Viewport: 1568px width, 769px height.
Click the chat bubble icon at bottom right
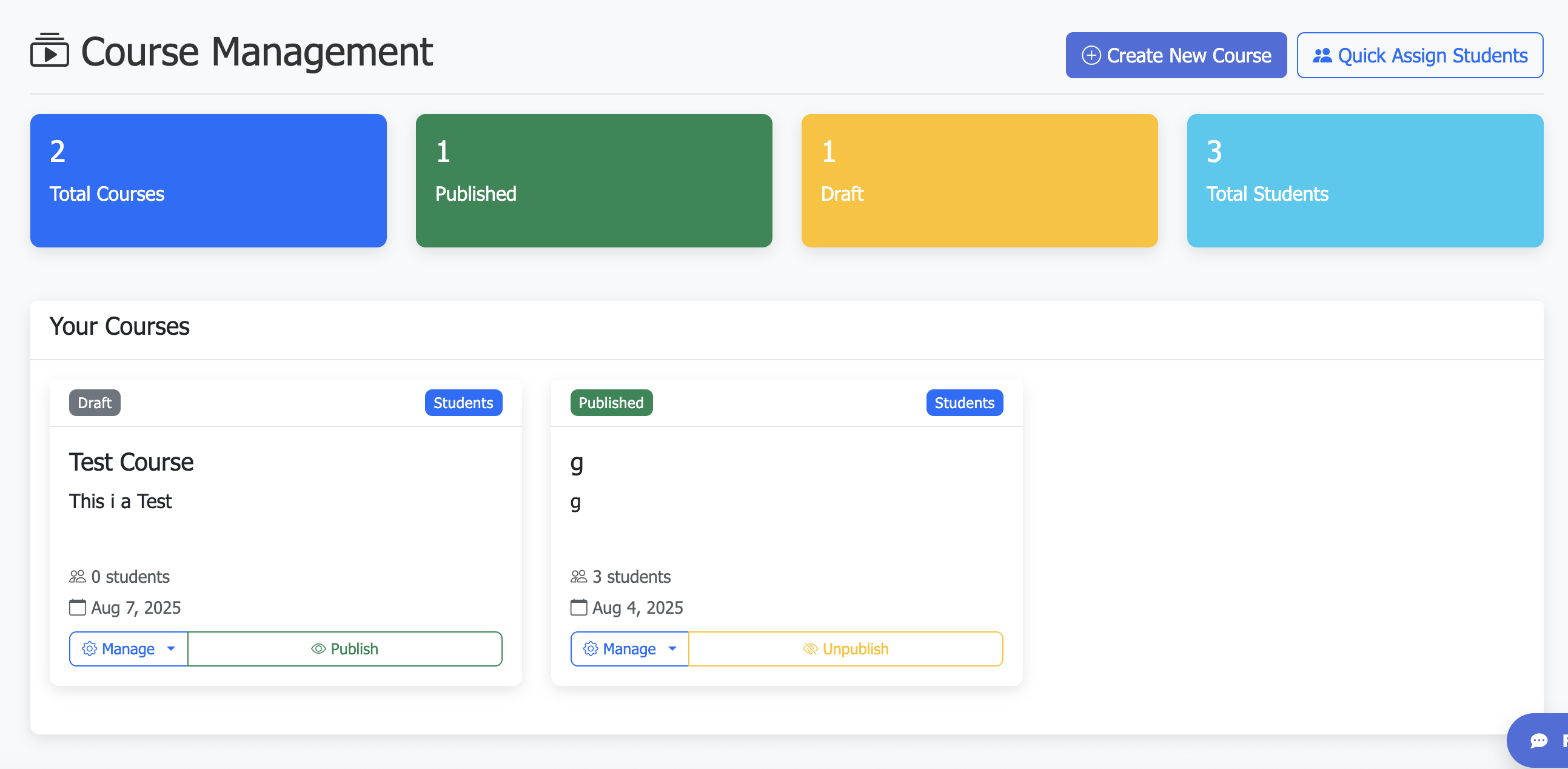(x=1539, y=740)
